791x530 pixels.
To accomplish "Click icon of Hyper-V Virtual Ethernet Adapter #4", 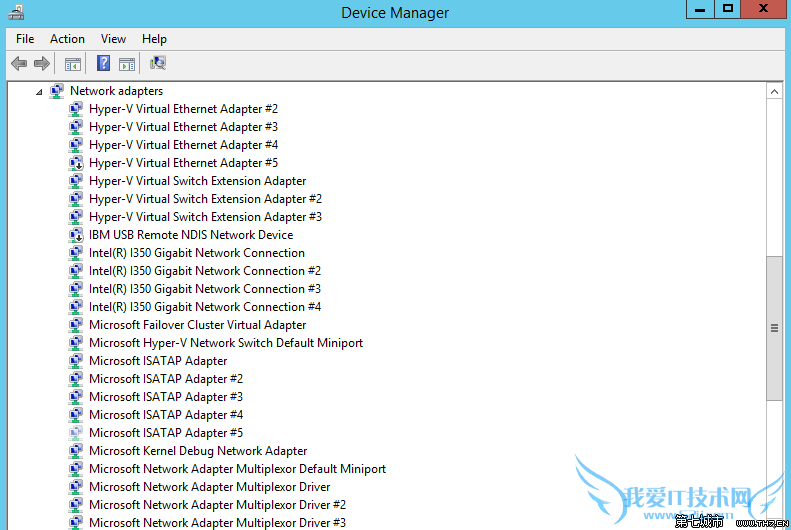I will coord(76,145).
